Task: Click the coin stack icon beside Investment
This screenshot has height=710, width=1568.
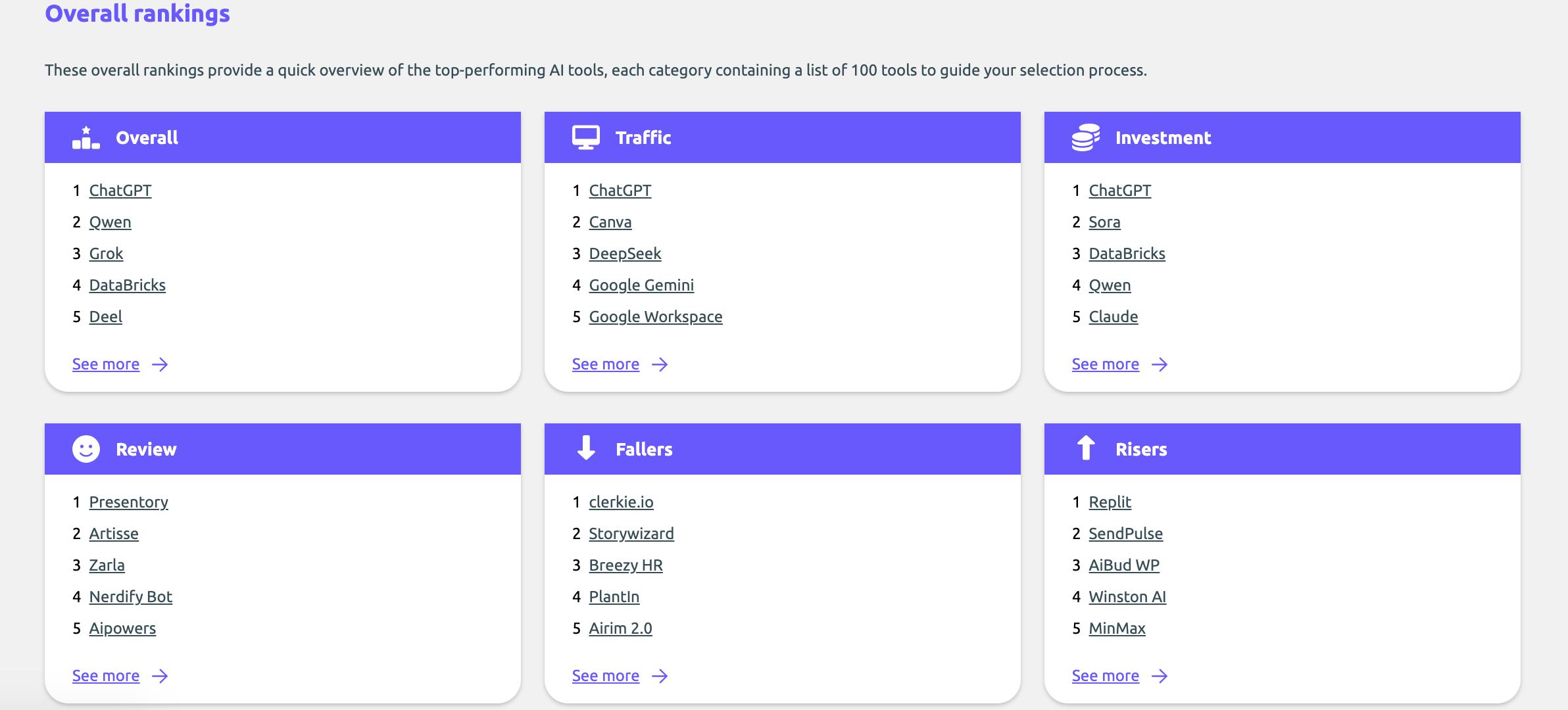Action: pos(1085,137)
